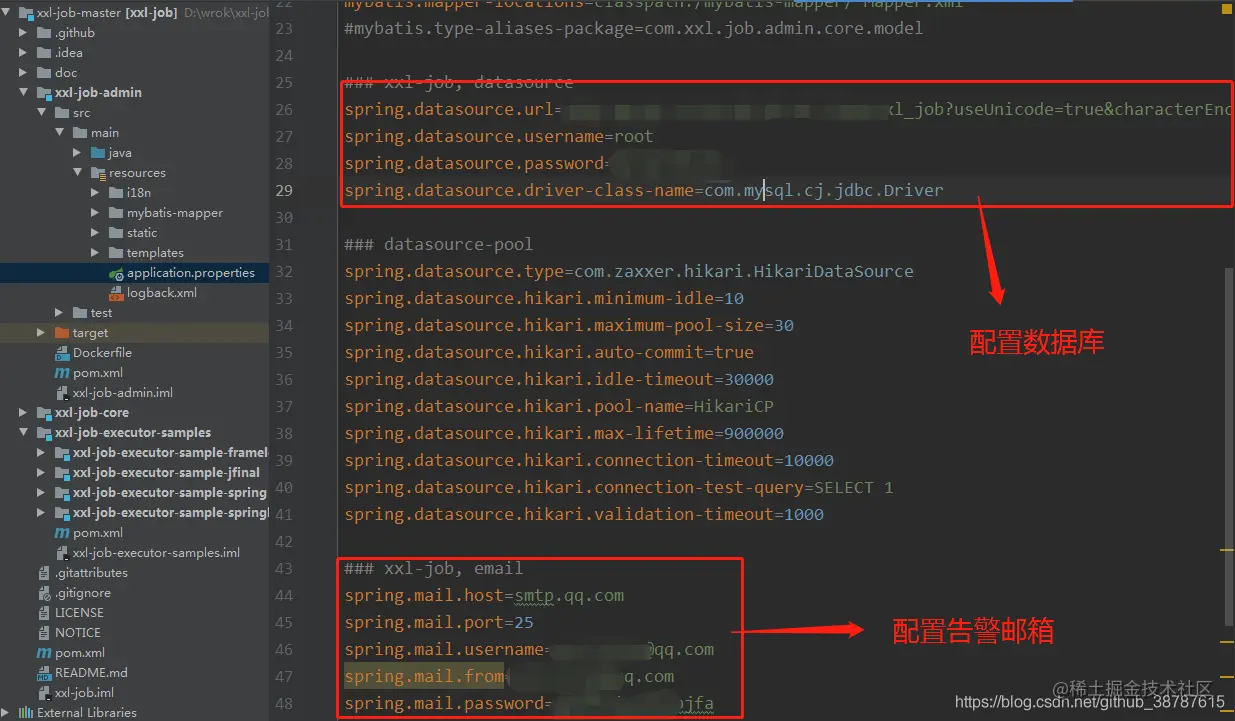Expand the .idea folder
Screen dimensions: 1235x721
pyautogui.click(x=24, y=53)
